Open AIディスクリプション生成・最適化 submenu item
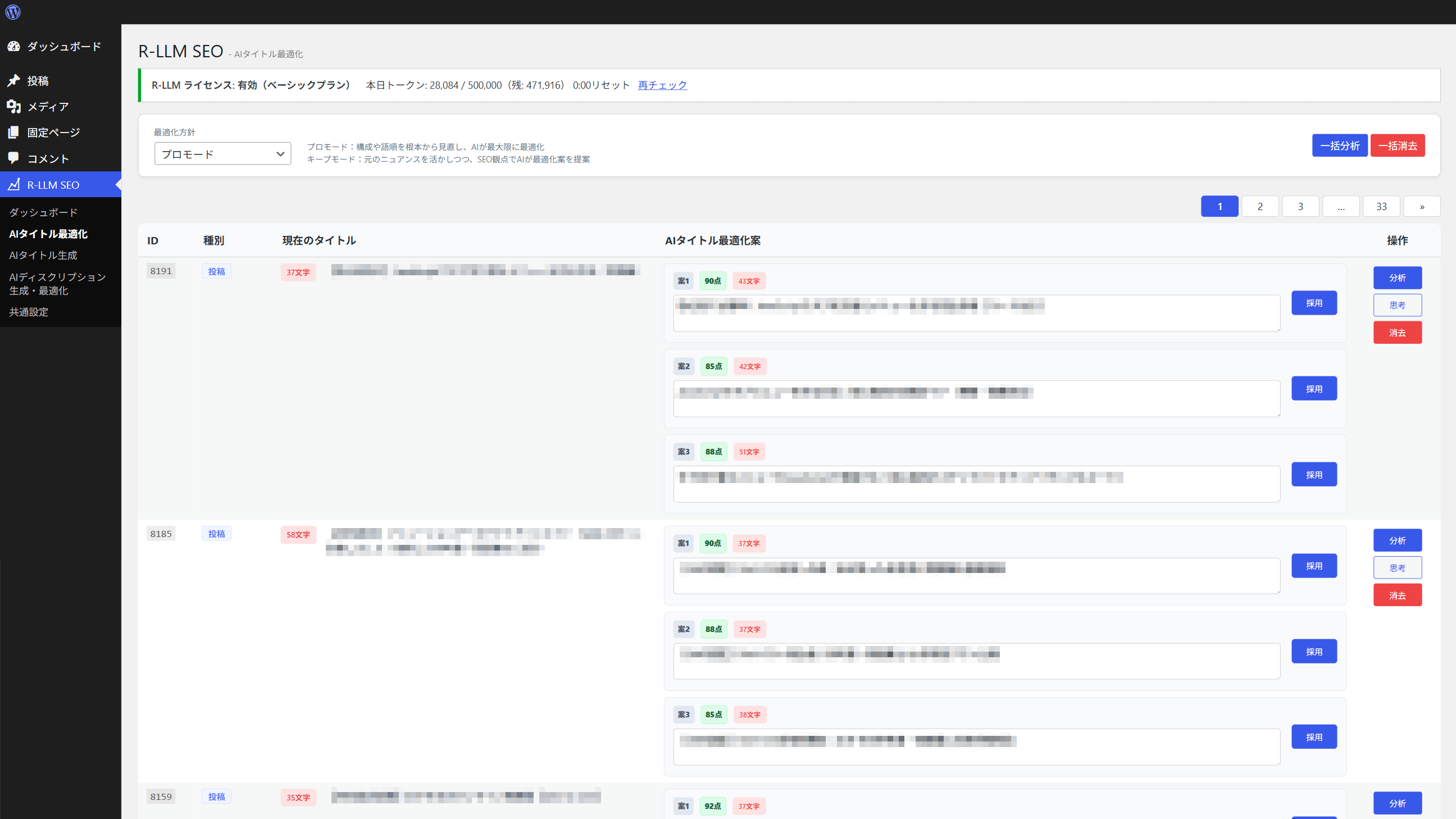 click(58, 284)
